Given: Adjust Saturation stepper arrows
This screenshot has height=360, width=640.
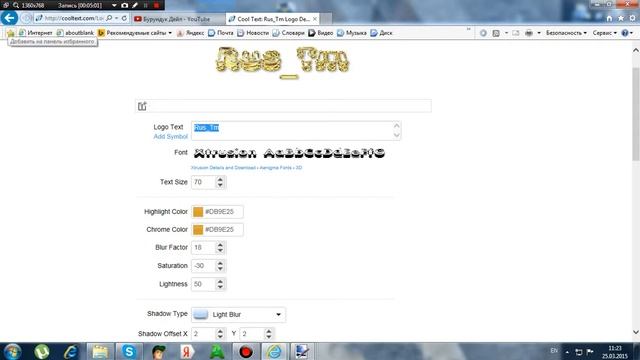Looking at the screenshot, I should pyautogui.click(x=220, y=266).
